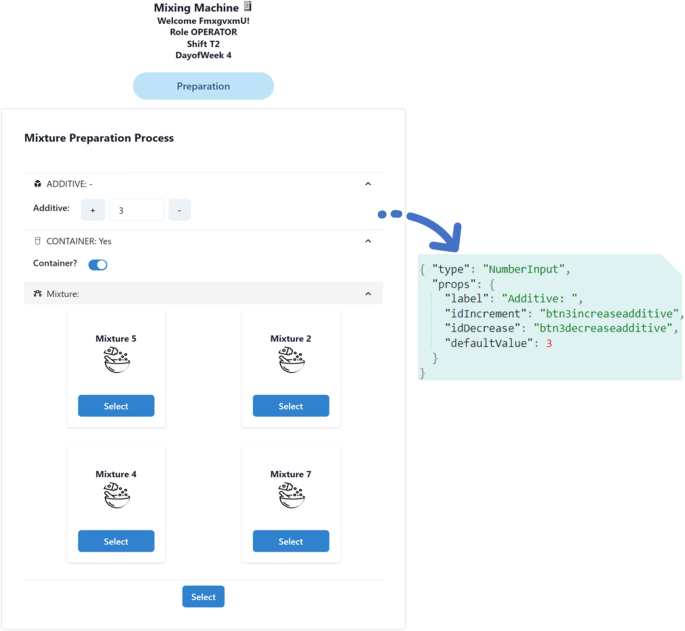The height and width of the screenshot is (631, 685).
Task: Collapse the Mixture section chevron
Action: (368, 294)
